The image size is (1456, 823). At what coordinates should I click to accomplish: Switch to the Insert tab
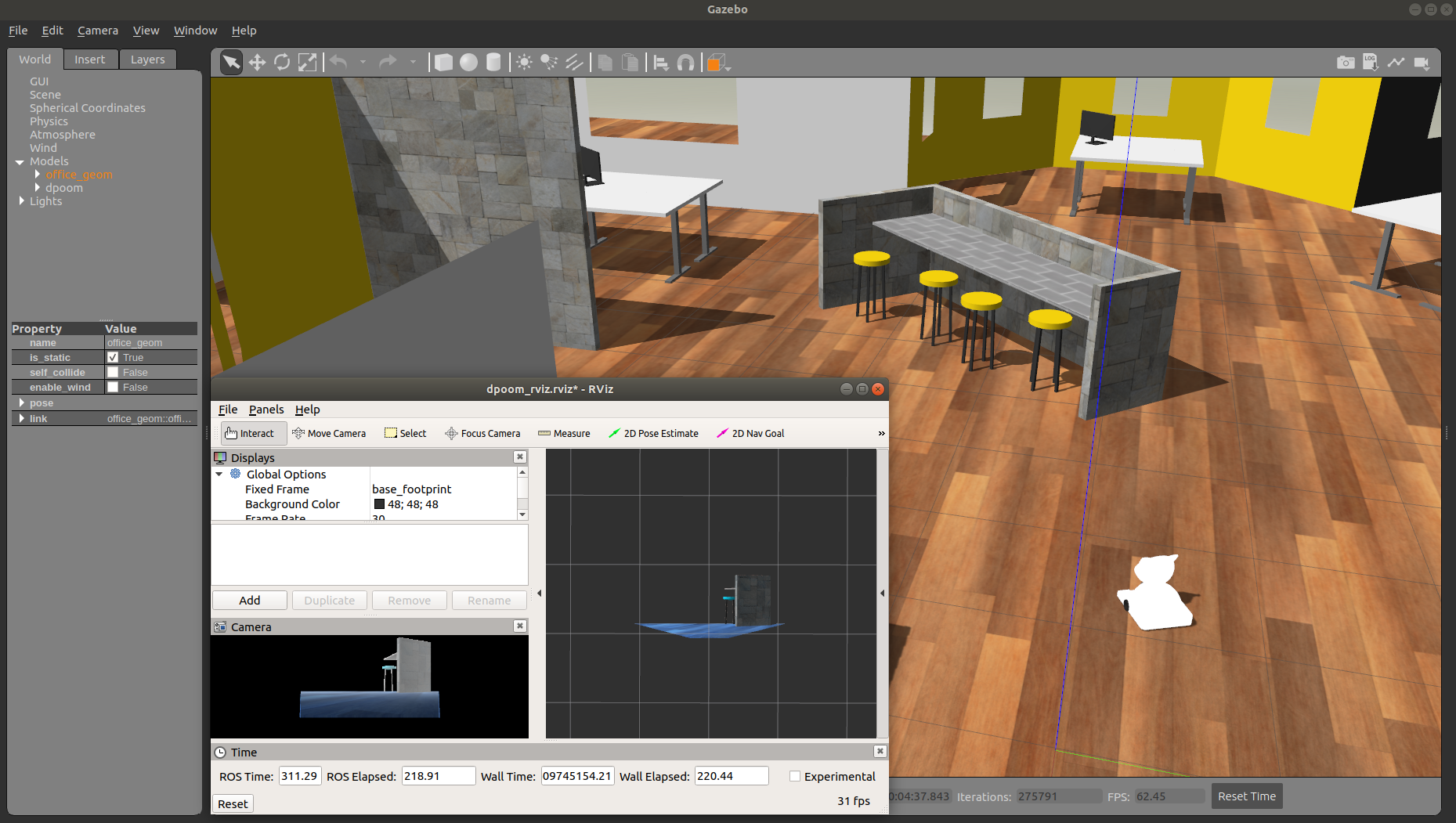click(x=89, y=60)
